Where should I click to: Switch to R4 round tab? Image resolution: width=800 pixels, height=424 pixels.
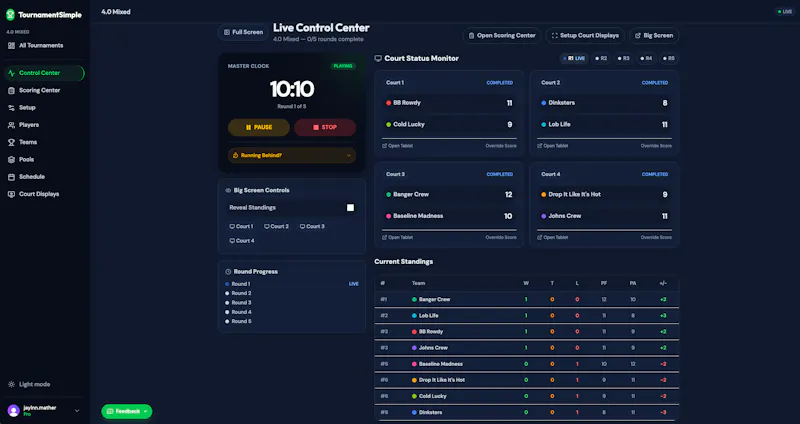(x=646, y=59)
